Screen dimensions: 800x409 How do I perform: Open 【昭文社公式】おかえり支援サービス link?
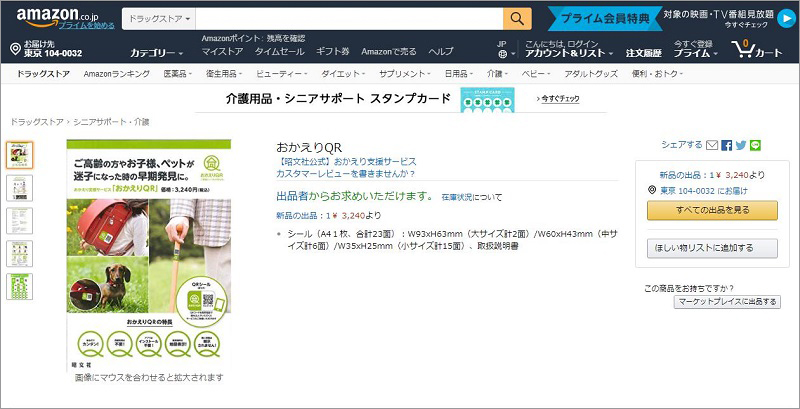pyautogui.click(x=346, y=162)
